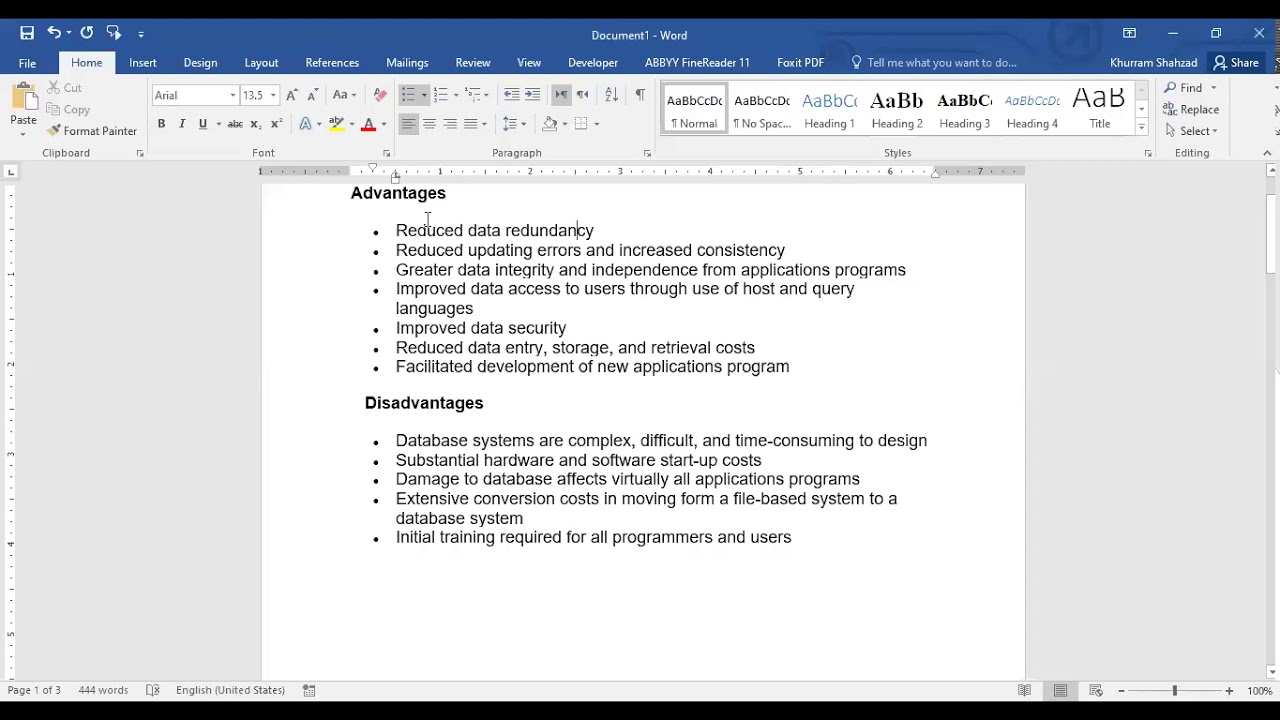The height and width of the screenshot is (720, 1280).
Task: Open the ABBYY FineReader 11 tab
Action: click(697, 63)
